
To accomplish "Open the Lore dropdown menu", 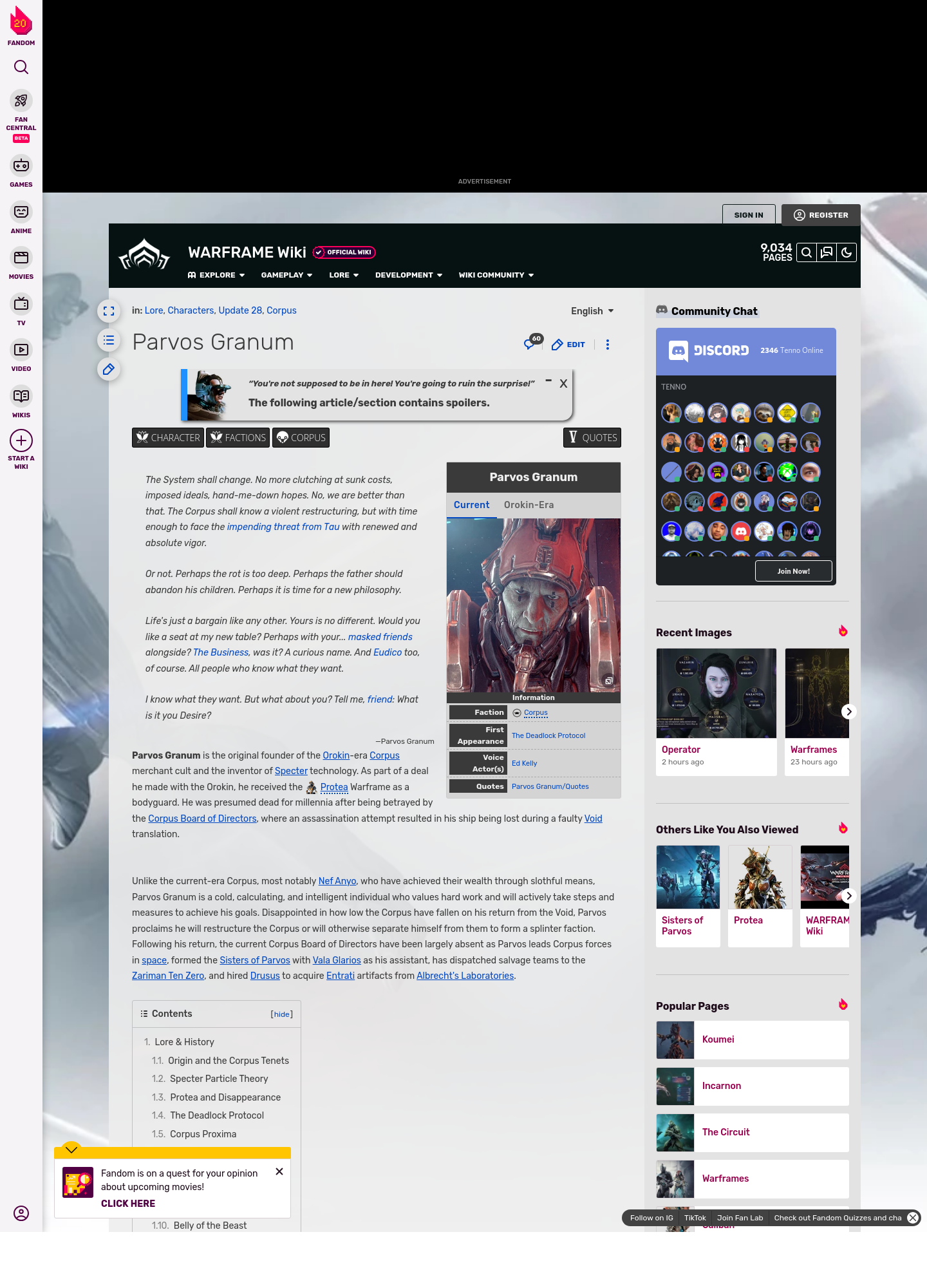I will [x=344, y=275].
